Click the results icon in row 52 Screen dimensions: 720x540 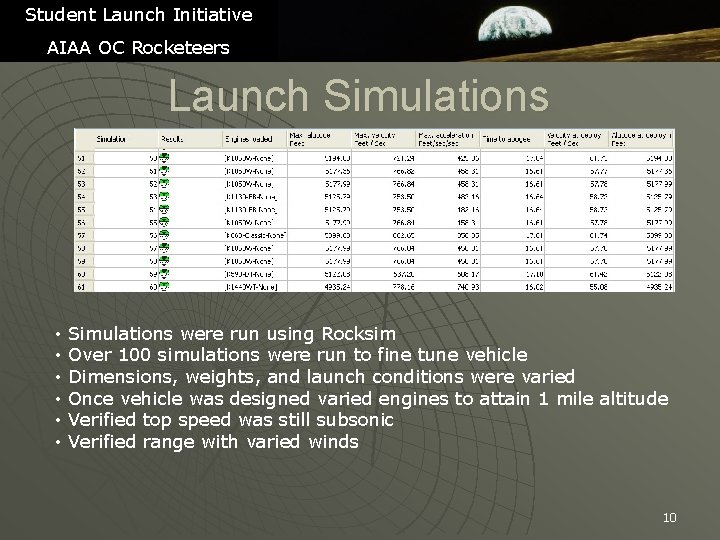(x=164, y=171)
